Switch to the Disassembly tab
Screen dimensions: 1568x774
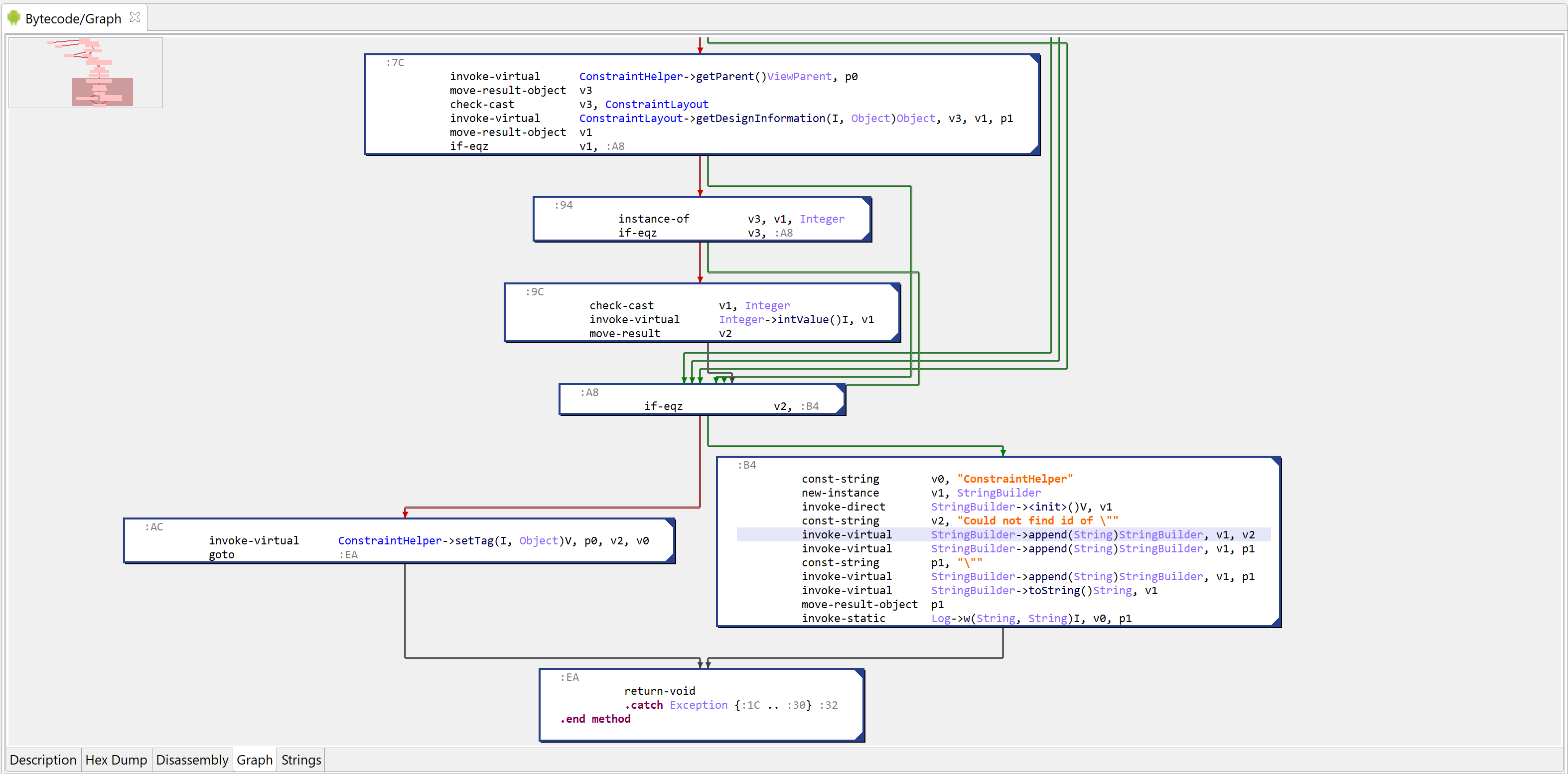coord(192,760)
